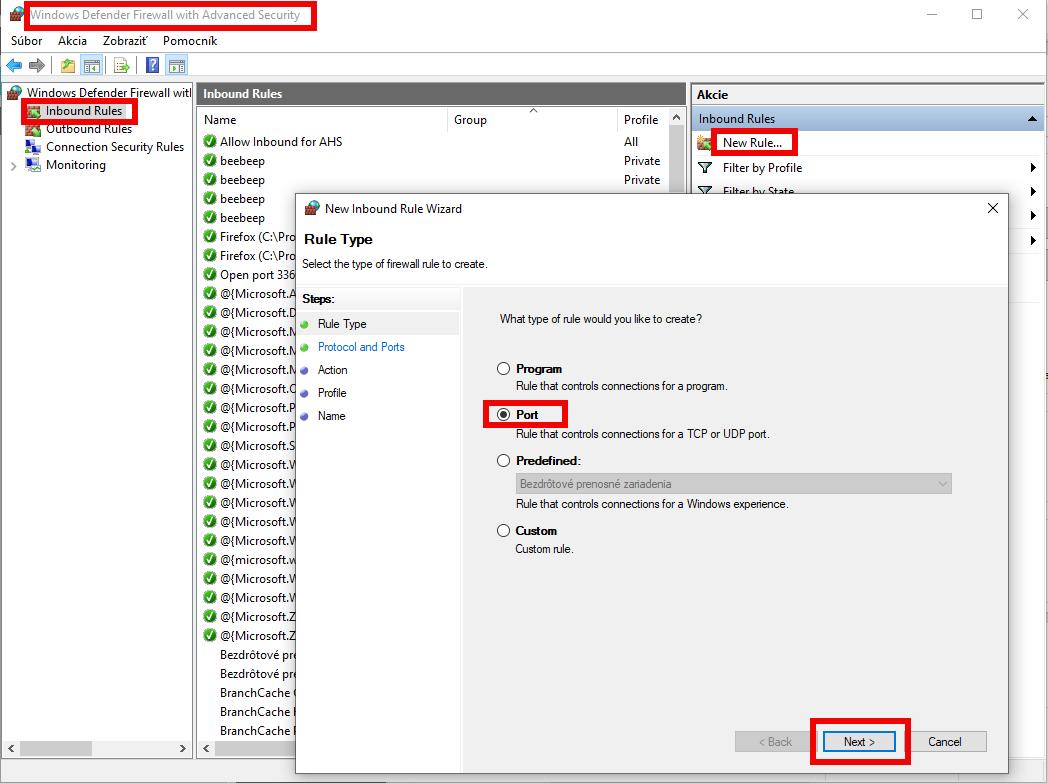
Task: Cancel the New Inbound Rule Wizard
Action: click(946, 741)
